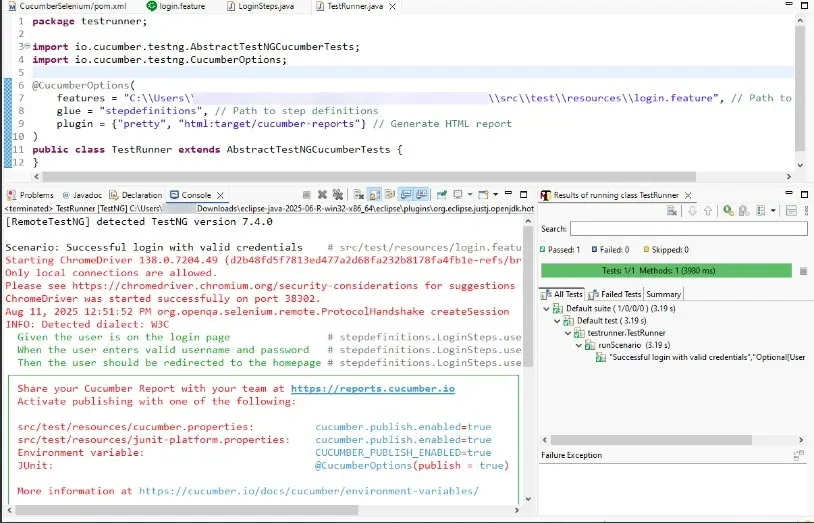Minimize the Console view
Image resolution: width=814 pixels, height=523 pixels.
(509, 193)
